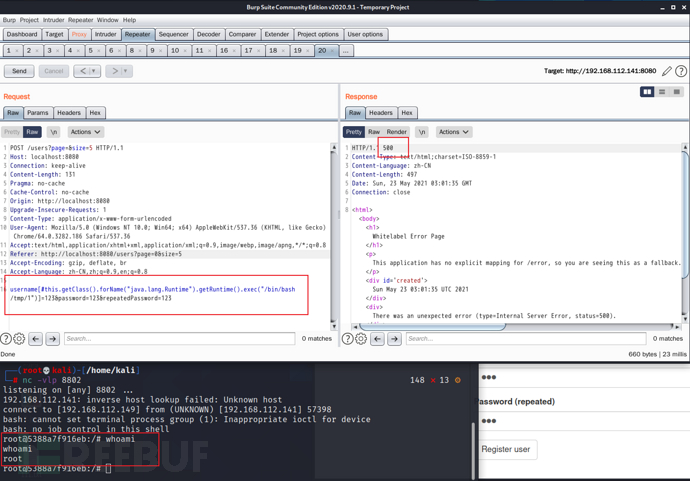
Task: Click the response search input field
Action: coord(525,339)
